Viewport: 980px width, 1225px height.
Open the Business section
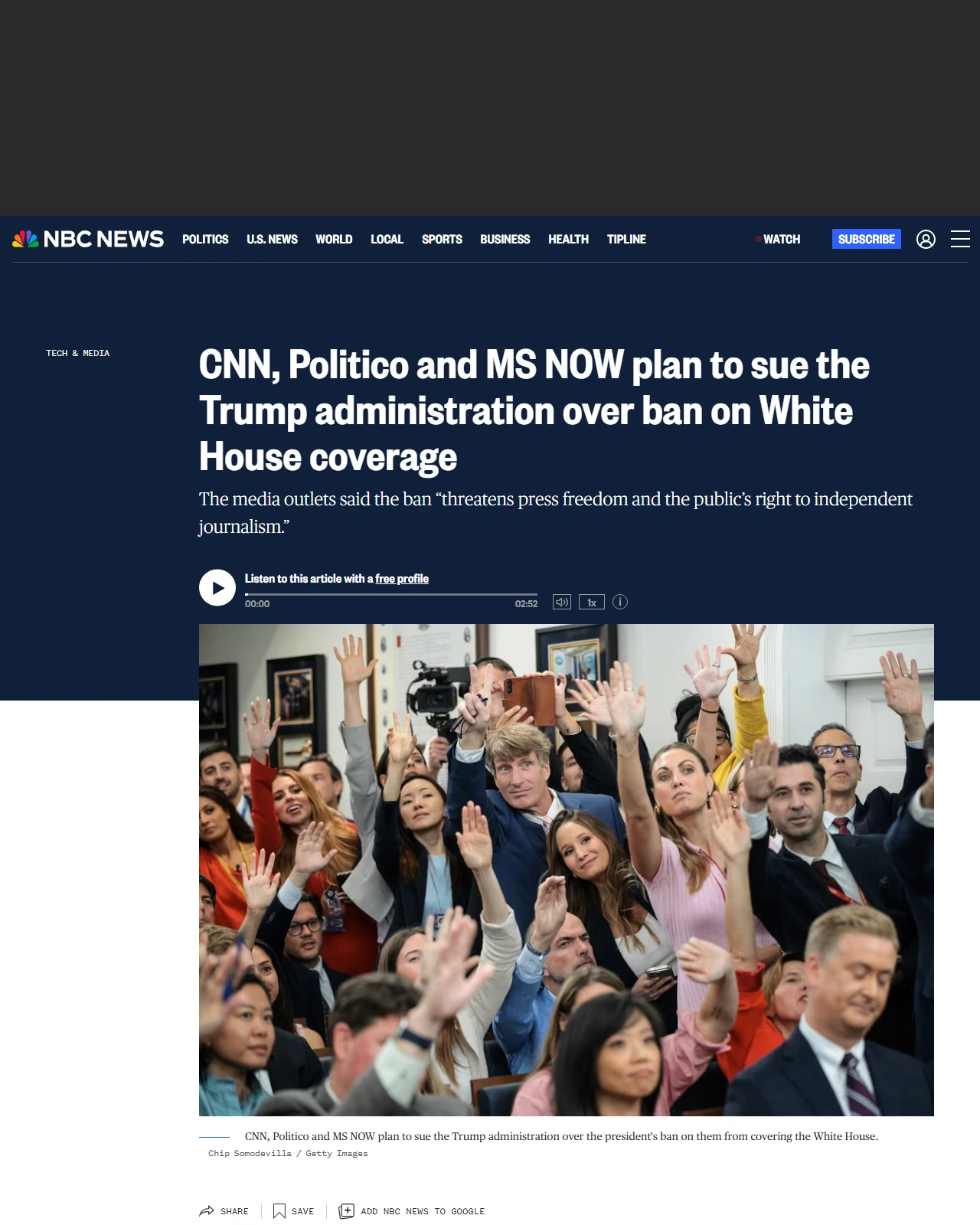(505, 240)
